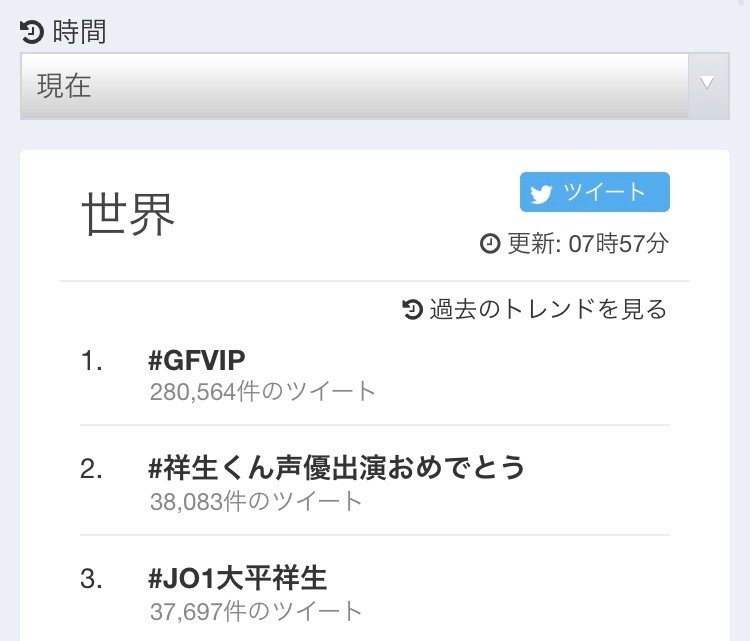Click the Twitter bird icon on tweet button

point(541,193)
